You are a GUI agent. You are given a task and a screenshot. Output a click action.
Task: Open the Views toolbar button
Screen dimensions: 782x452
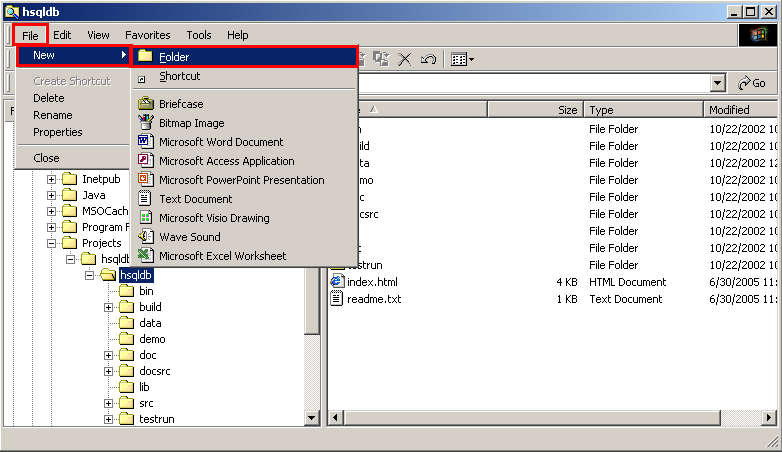click(461, 60)
